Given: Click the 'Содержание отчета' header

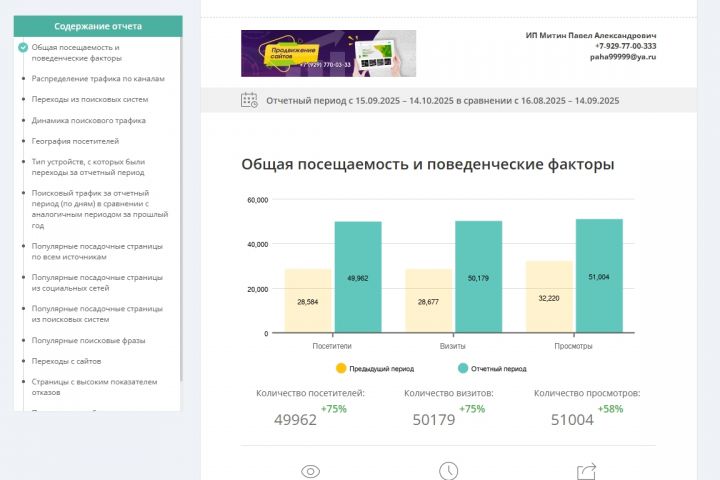Looking at the screenshot, I should click(98, 26).
